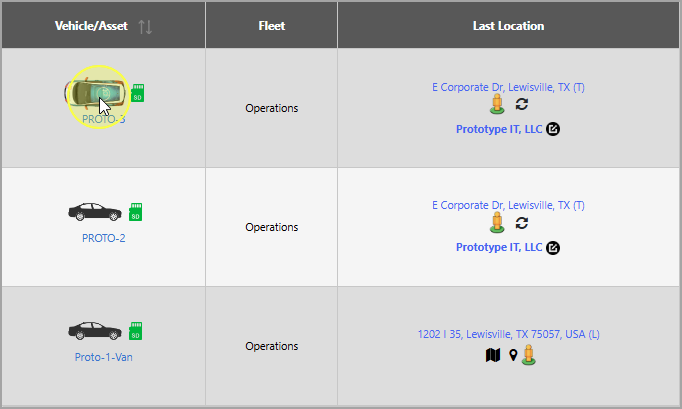This screenshot has height=409, width=682.
Task: Refresh PROTO-2 last location
Action: coord(522,223)
